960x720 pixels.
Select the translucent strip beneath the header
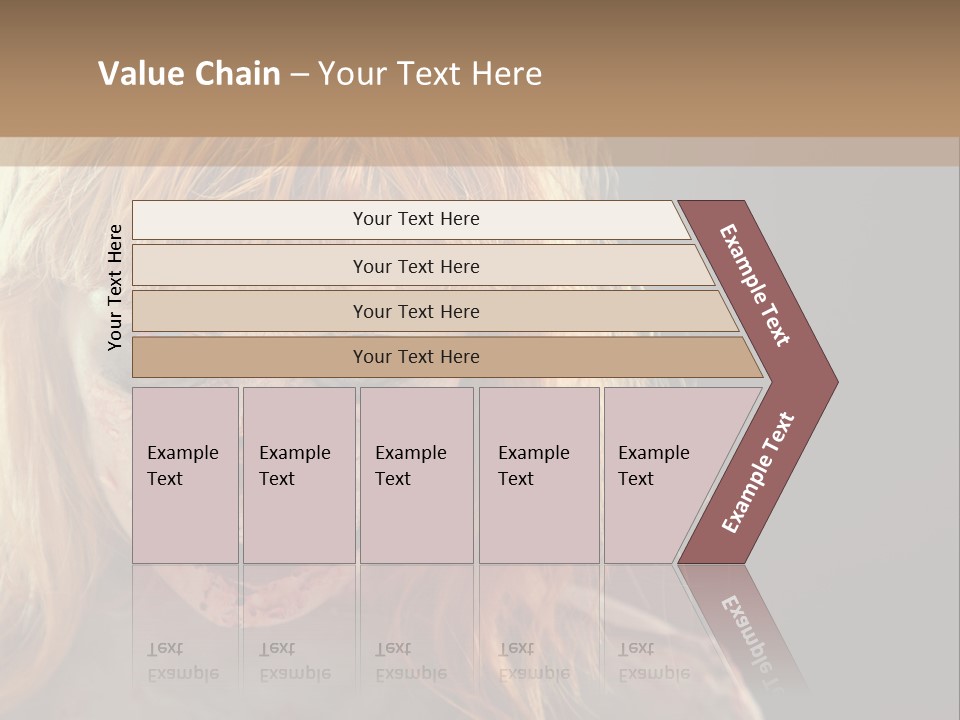click(x=480, y=151)
